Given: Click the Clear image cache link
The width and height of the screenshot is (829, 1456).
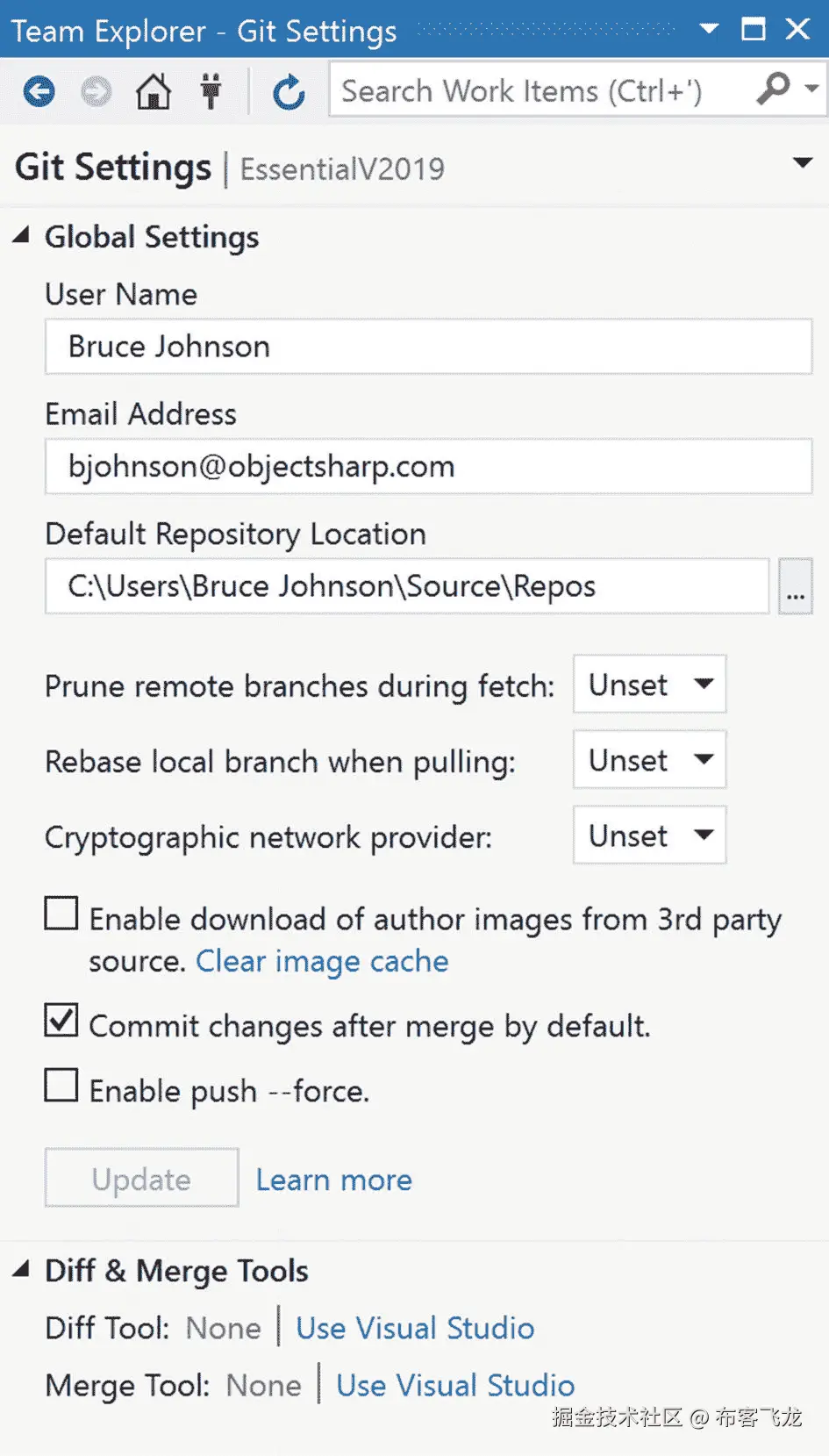Looking at the screenshot, I should click(322, 962).
